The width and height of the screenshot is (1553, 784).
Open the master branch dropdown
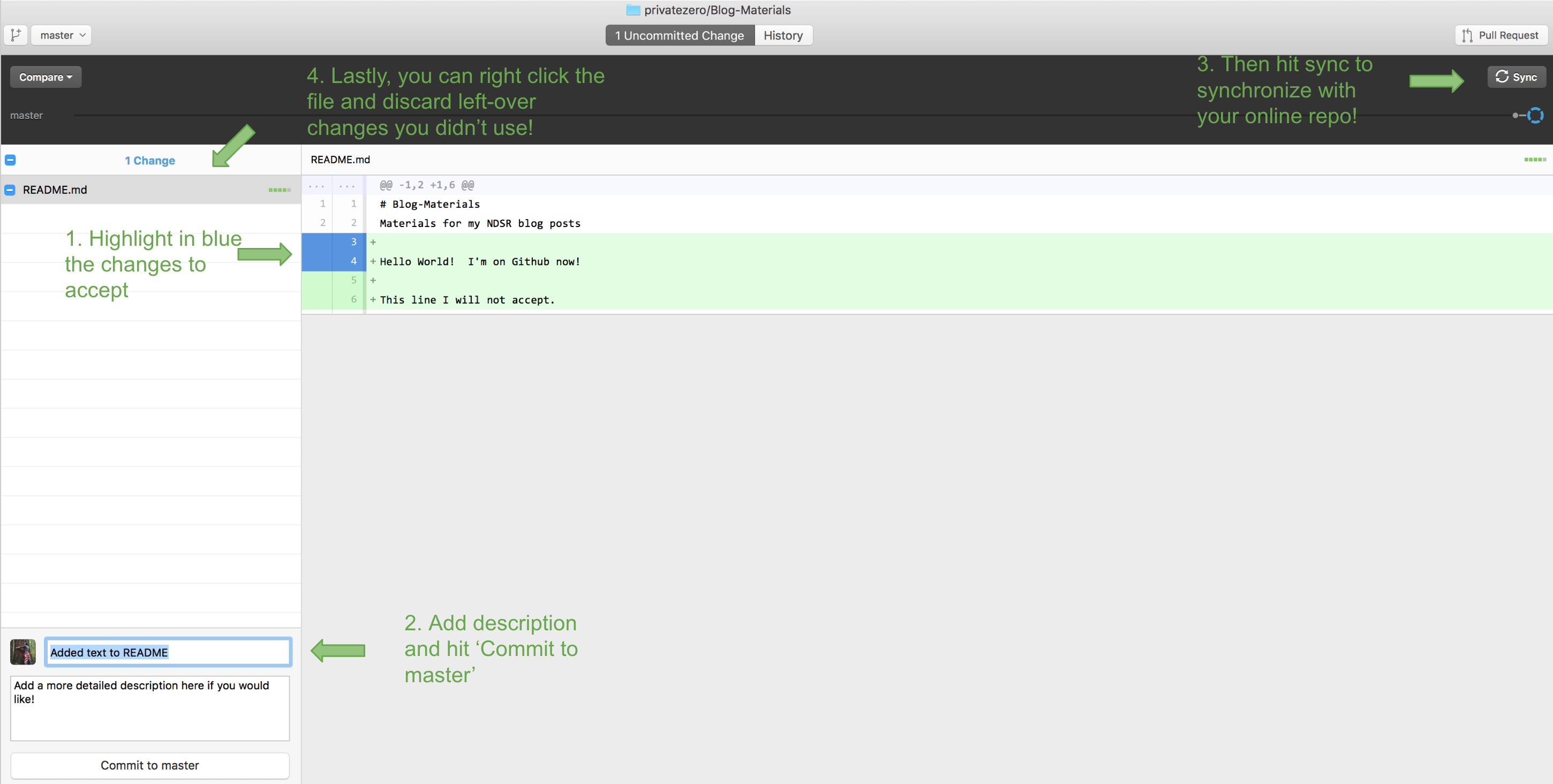tap(62, 35)
